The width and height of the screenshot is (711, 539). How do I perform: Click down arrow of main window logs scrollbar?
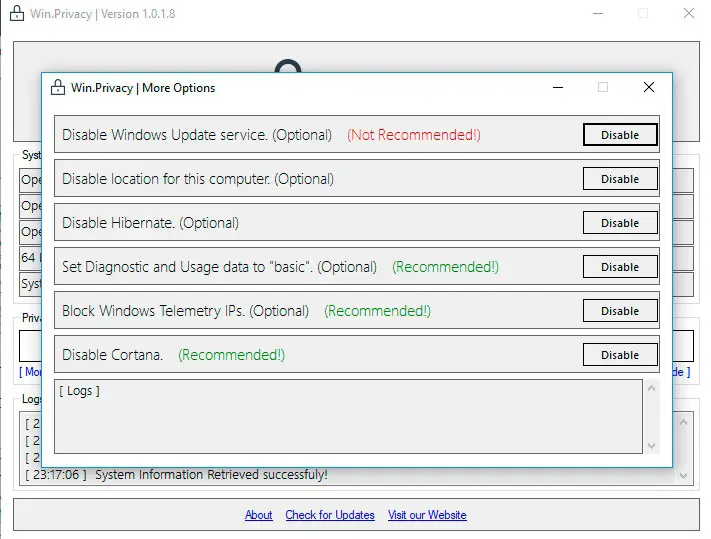point(683,476)
